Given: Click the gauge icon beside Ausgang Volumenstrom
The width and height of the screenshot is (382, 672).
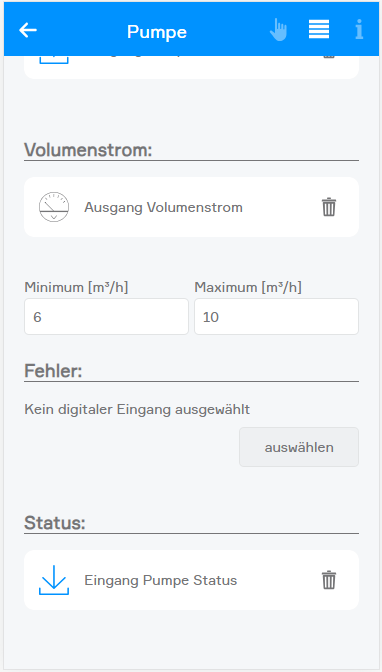Looking at the screenshot, I should click(x=54, y=207).
